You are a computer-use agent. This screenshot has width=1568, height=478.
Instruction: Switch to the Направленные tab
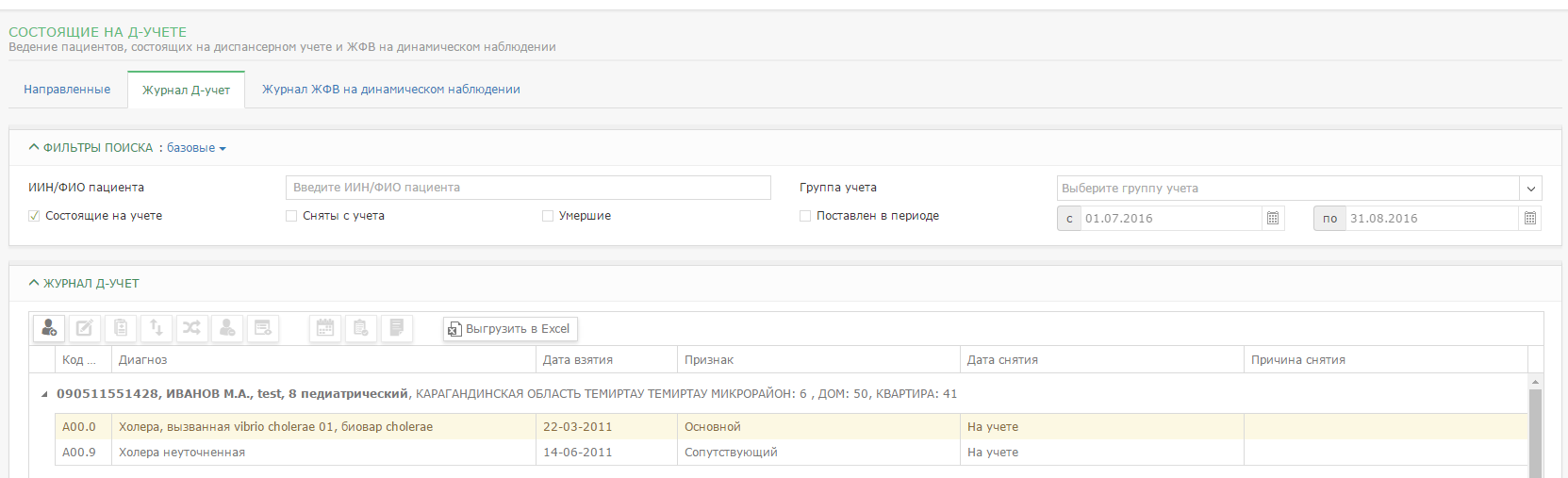pos(67,90)
